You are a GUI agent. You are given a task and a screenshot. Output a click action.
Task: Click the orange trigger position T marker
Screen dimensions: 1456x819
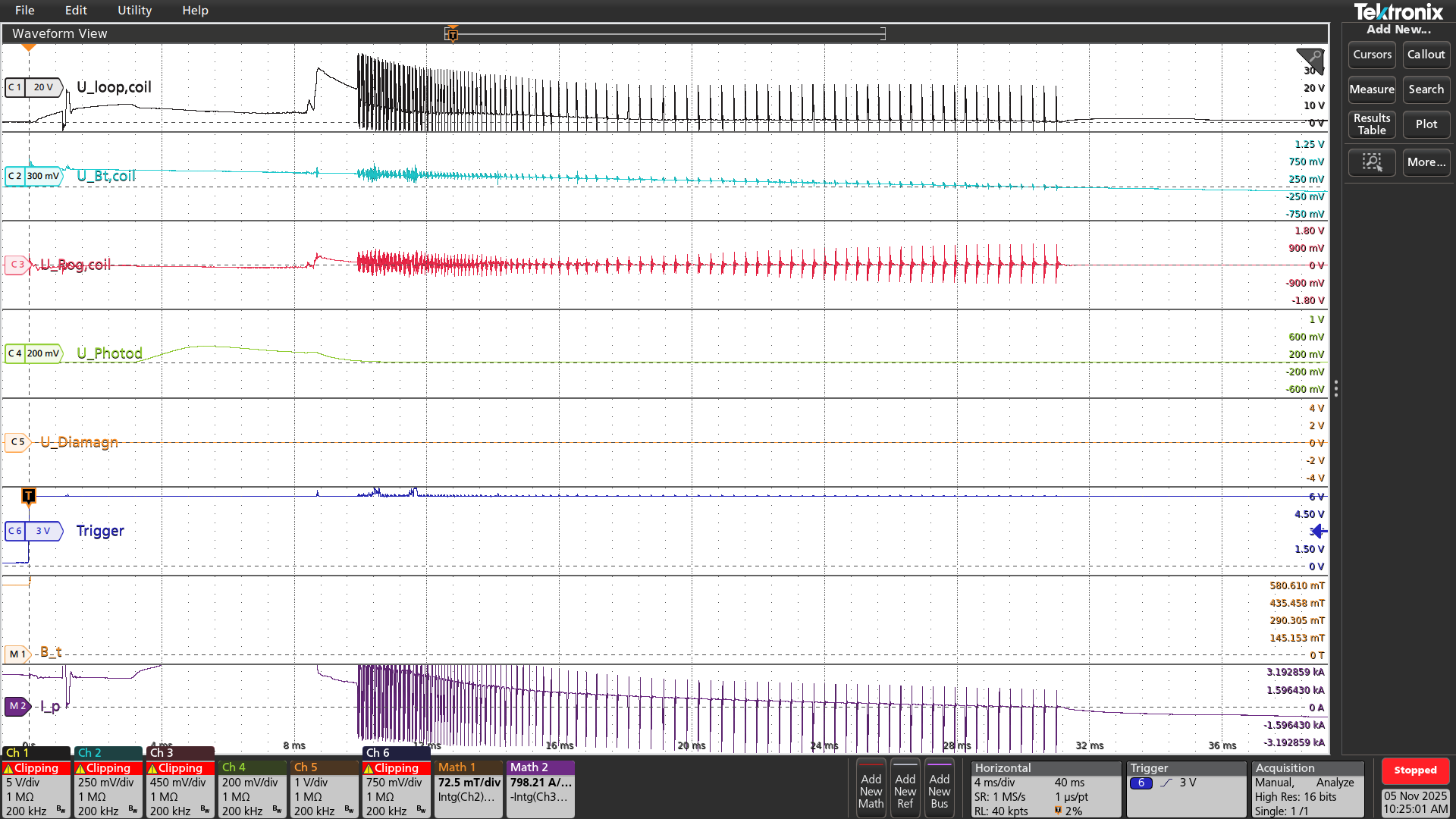click(x=29, y=496)
